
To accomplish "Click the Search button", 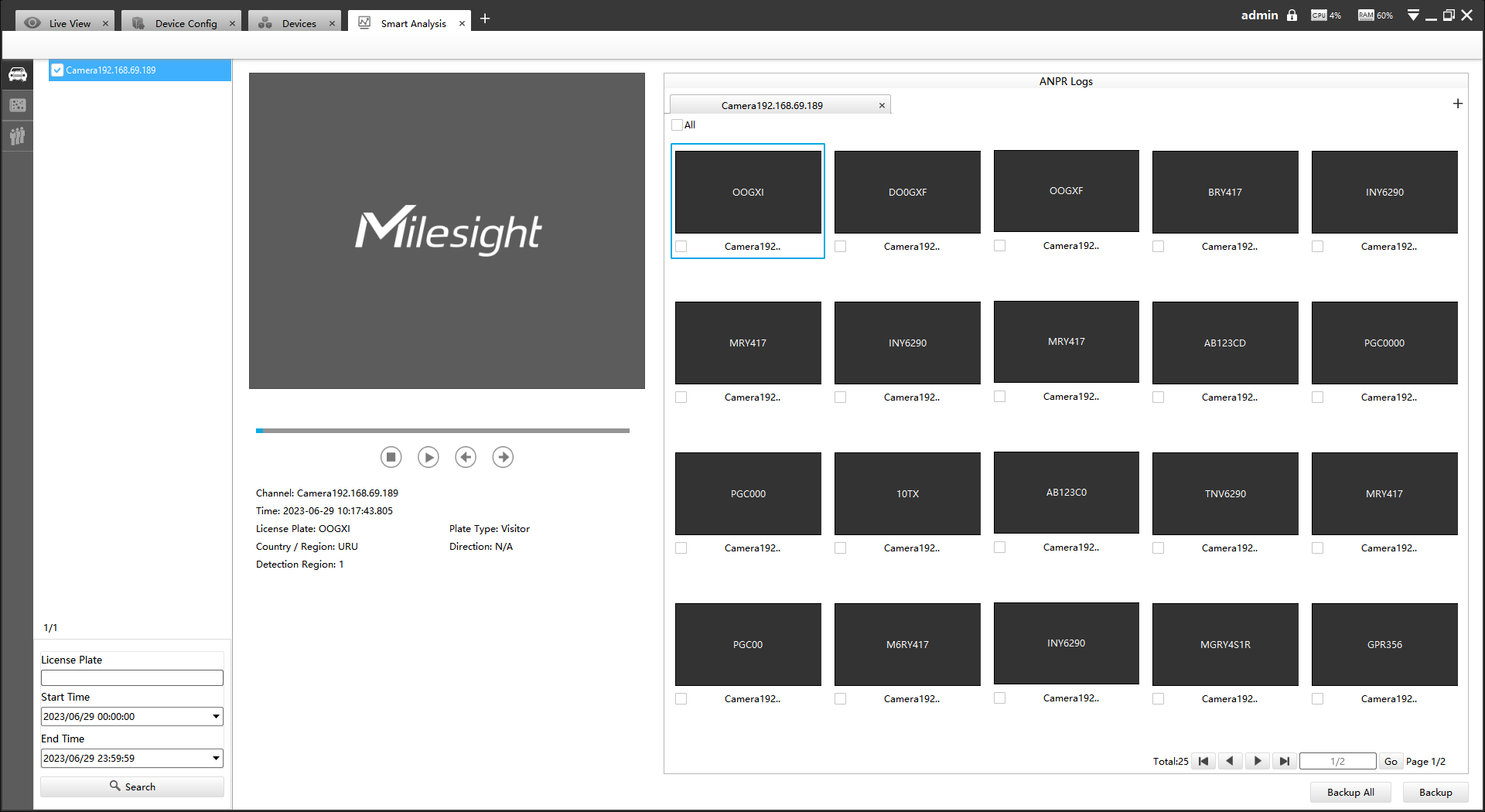I will coord(132,786).
